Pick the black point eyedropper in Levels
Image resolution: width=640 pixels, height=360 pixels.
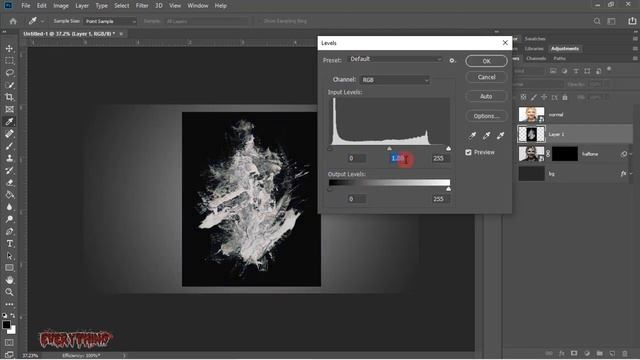pos(472,136)
